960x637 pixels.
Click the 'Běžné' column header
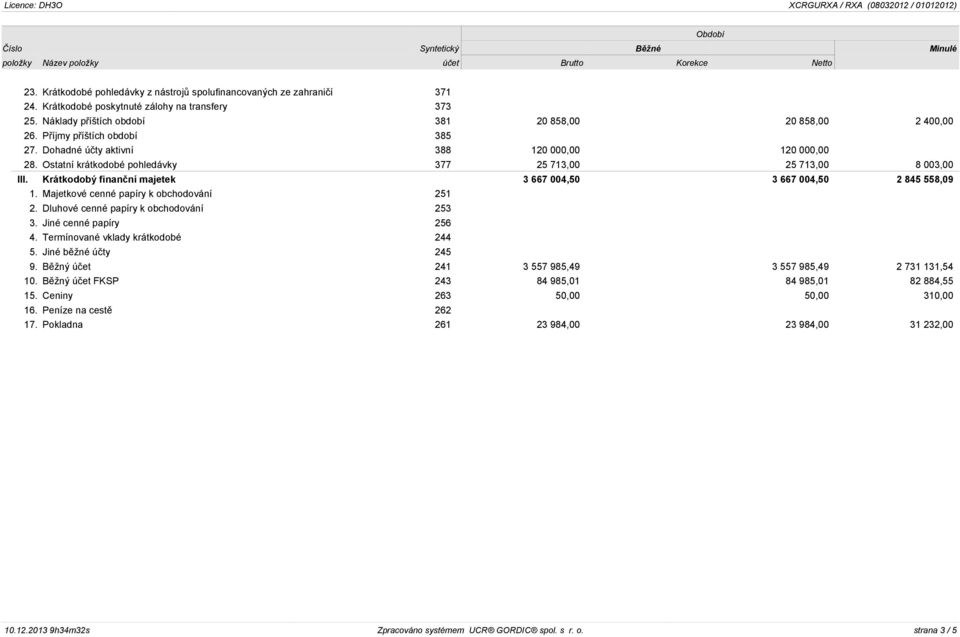[648, 48]
